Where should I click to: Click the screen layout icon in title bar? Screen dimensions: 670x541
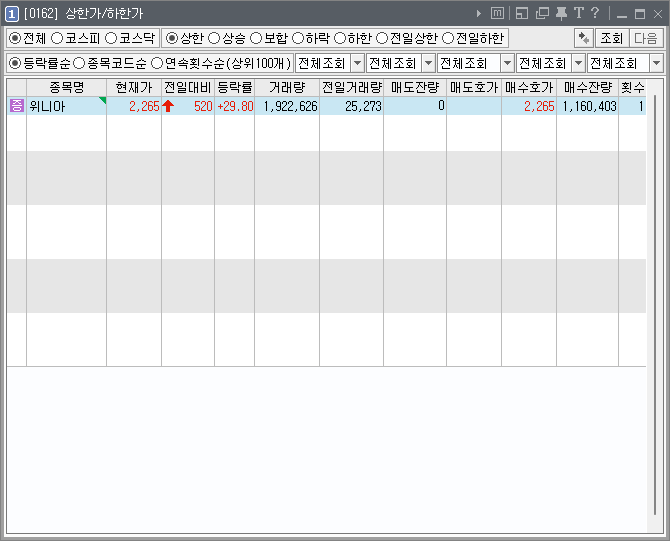coord(522,13)
